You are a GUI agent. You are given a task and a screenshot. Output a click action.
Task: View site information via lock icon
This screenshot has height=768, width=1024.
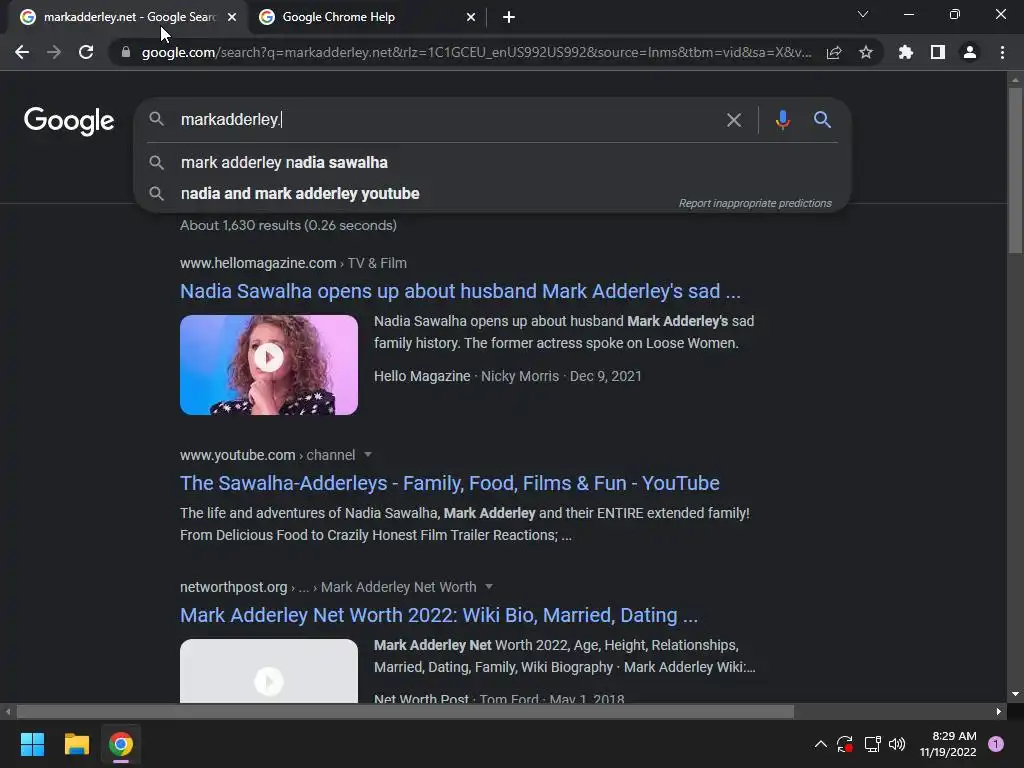(x=125, y=52)
